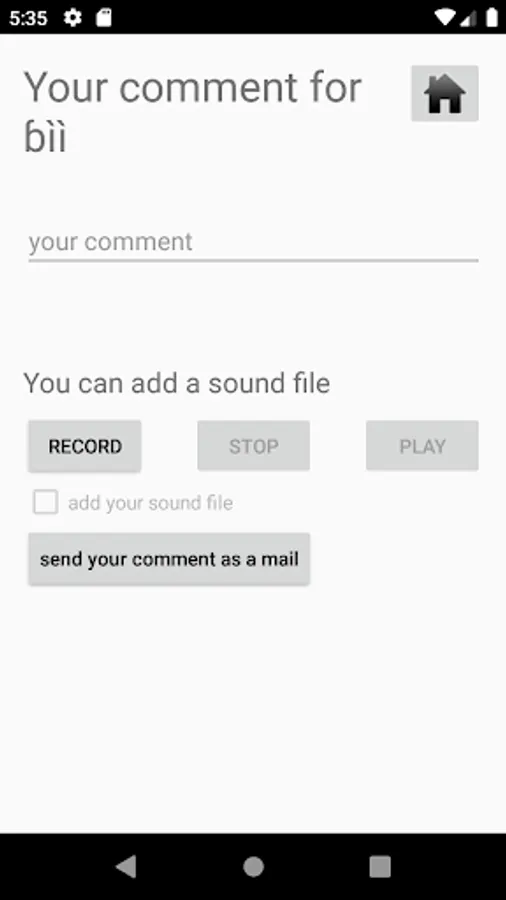Click the 'Your comment for bìì' heading

pos(193,112)
